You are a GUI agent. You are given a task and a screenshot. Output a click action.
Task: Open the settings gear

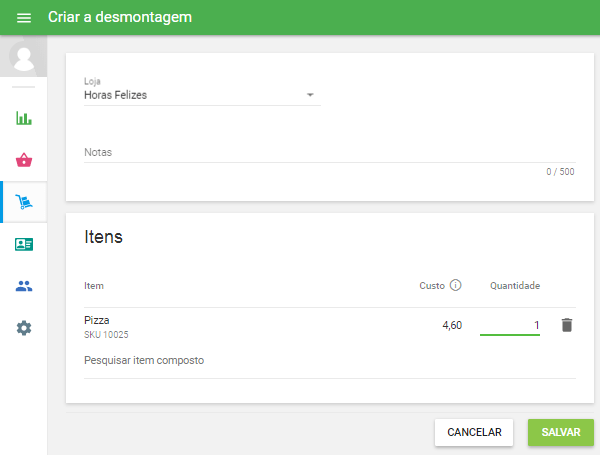(24, 328)
